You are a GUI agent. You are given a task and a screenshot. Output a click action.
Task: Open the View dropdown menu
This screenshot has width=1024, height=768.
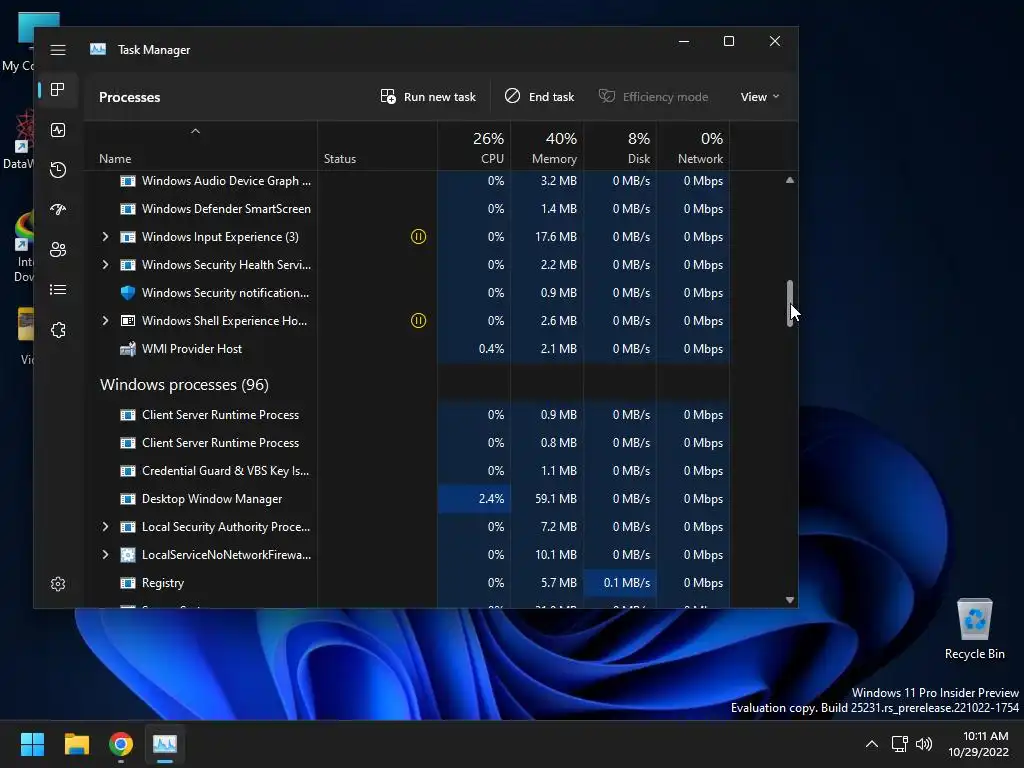tap(760, 97)
